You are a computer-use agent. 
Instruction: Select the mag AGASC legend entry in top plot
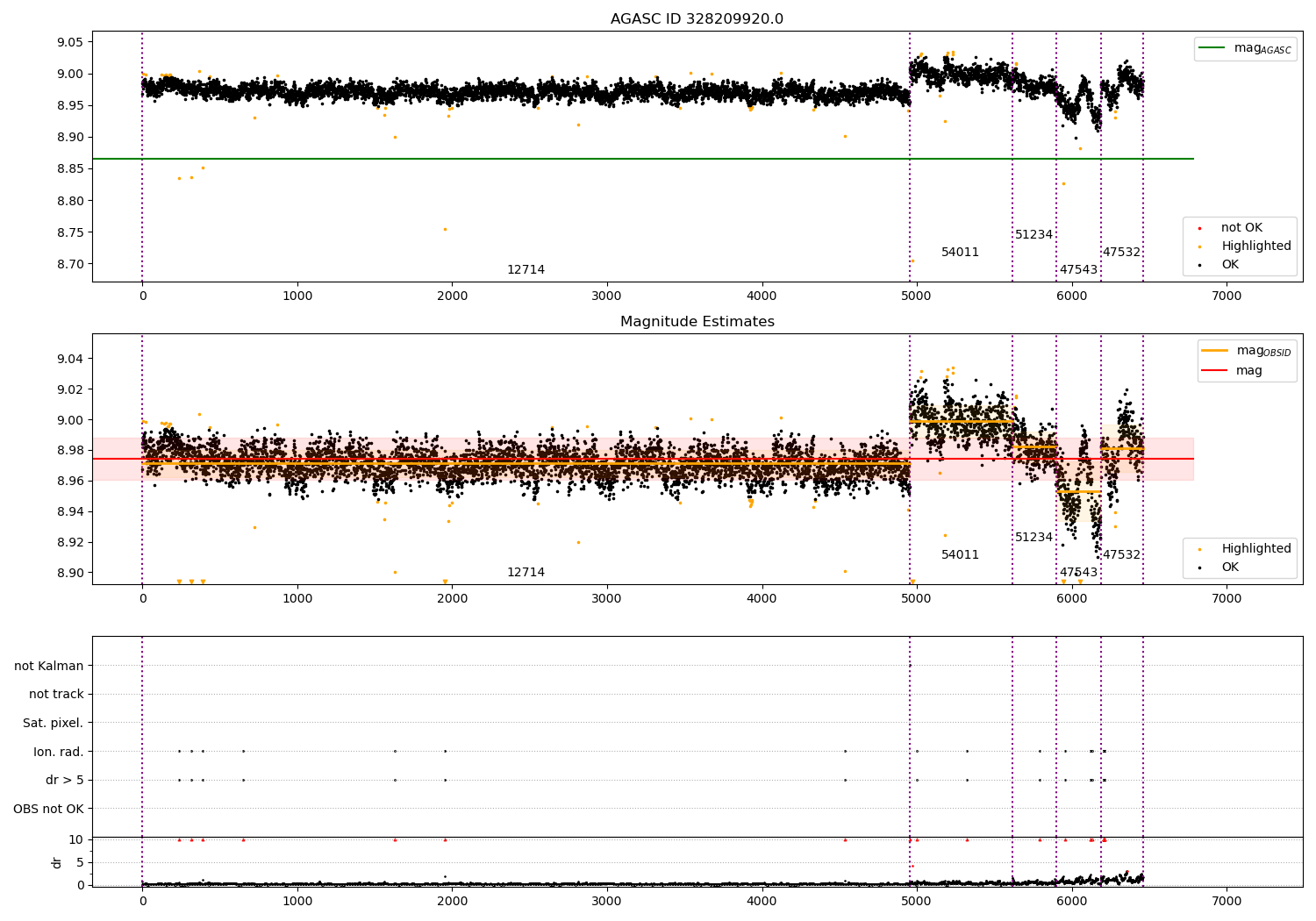tap(1246, 48)
